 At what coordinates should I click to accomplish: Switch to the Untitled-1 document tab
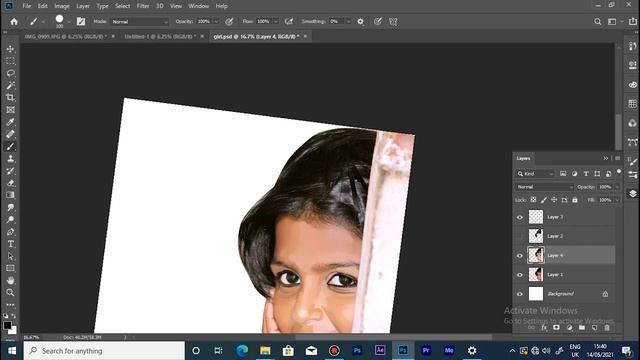[x=160, y=36]
